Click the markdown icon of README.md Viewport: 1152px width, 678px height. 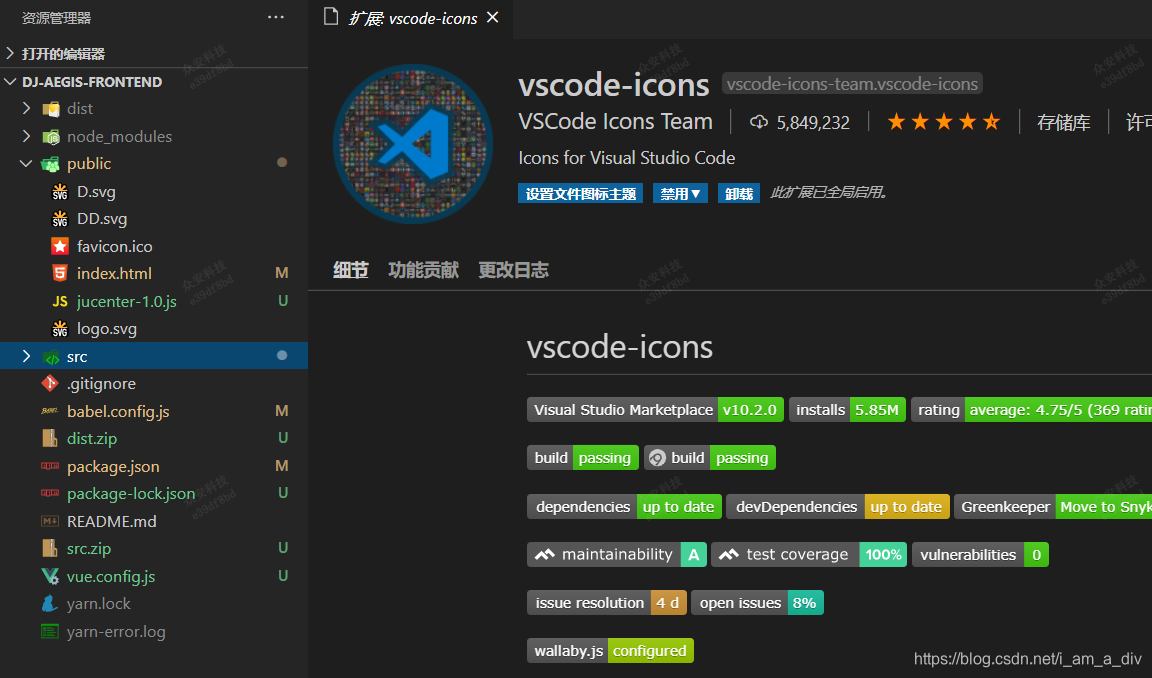tap(50, 521)
